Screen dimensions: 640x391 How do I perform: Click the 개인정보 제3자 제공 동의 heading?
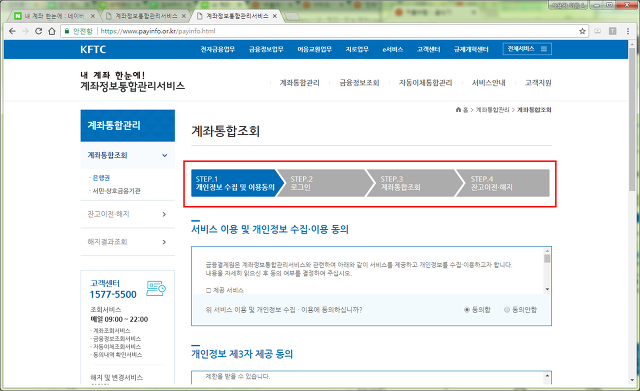pyautogui.click(x=242, y=353)
